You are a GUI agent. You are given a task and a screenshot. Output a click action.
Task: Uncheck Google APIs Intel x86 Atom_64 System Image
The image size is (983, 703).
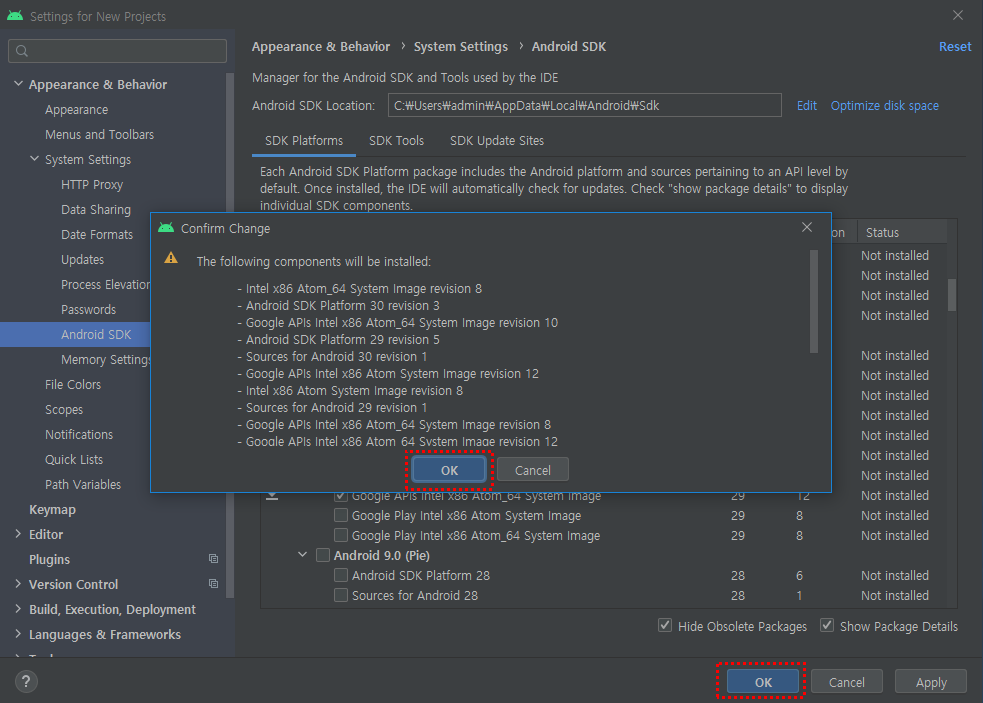pos(341,497)
